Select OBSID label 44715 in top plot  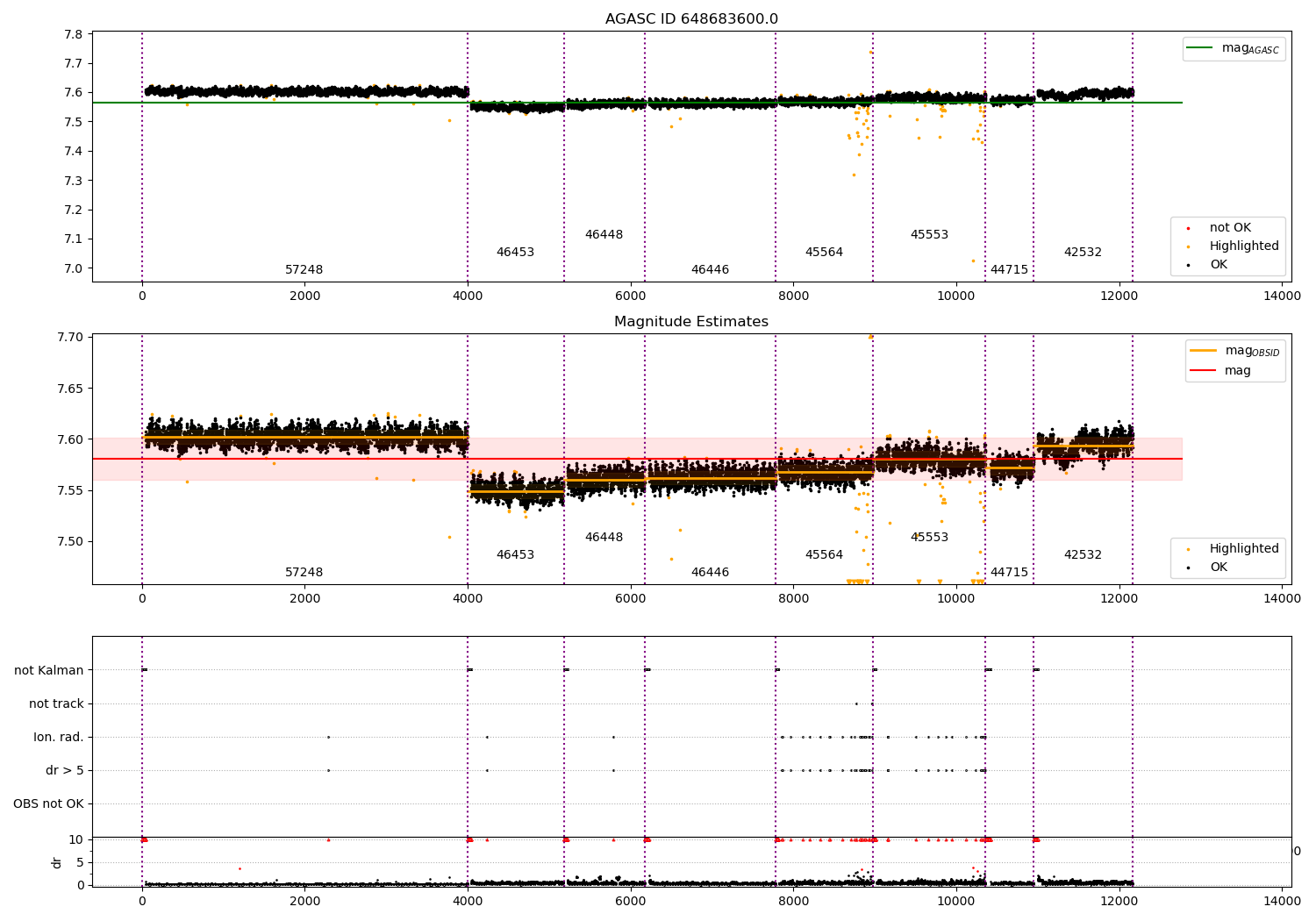point(1009,270)
